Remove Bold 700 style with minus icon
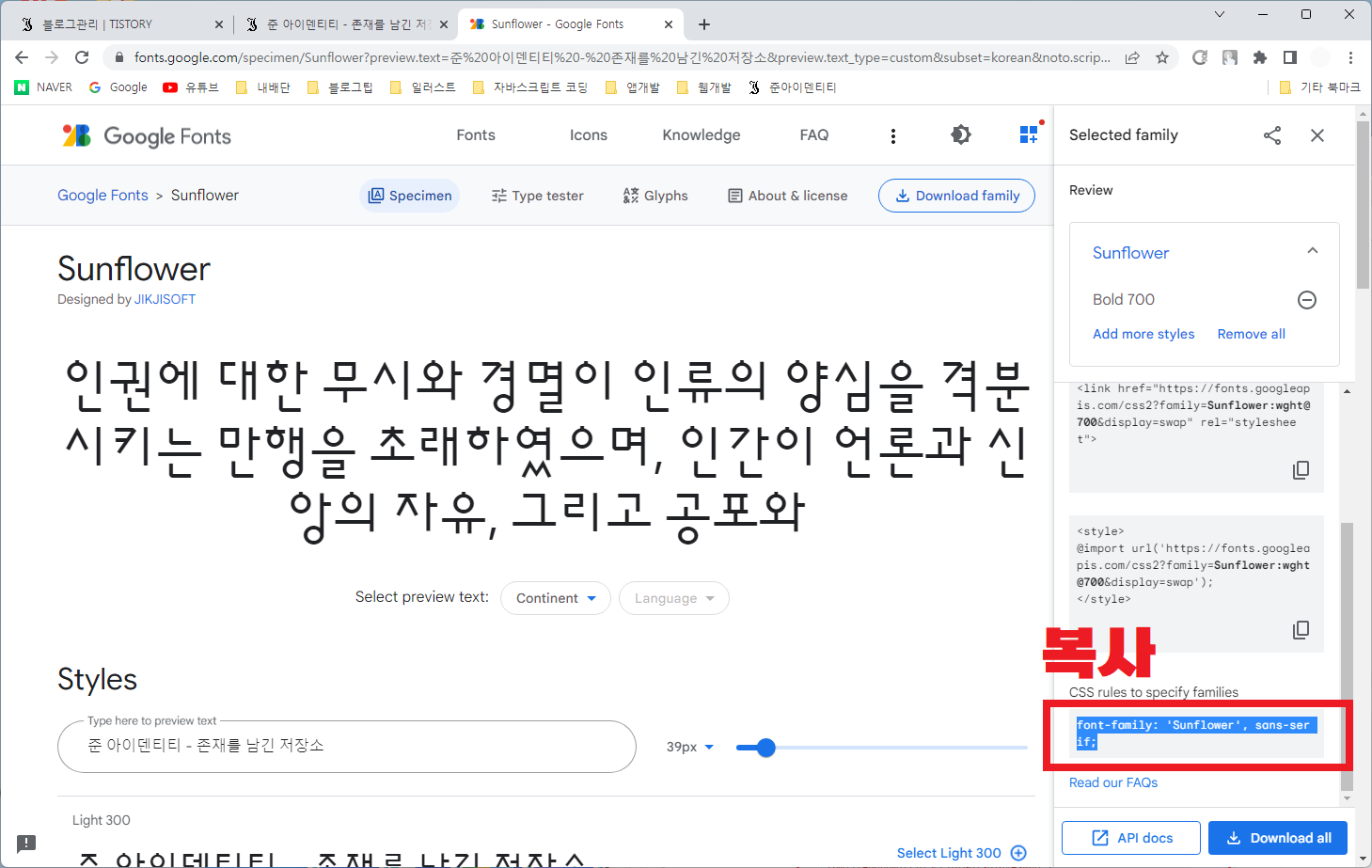This screenshot has height=868, width=1372. 1307,300
